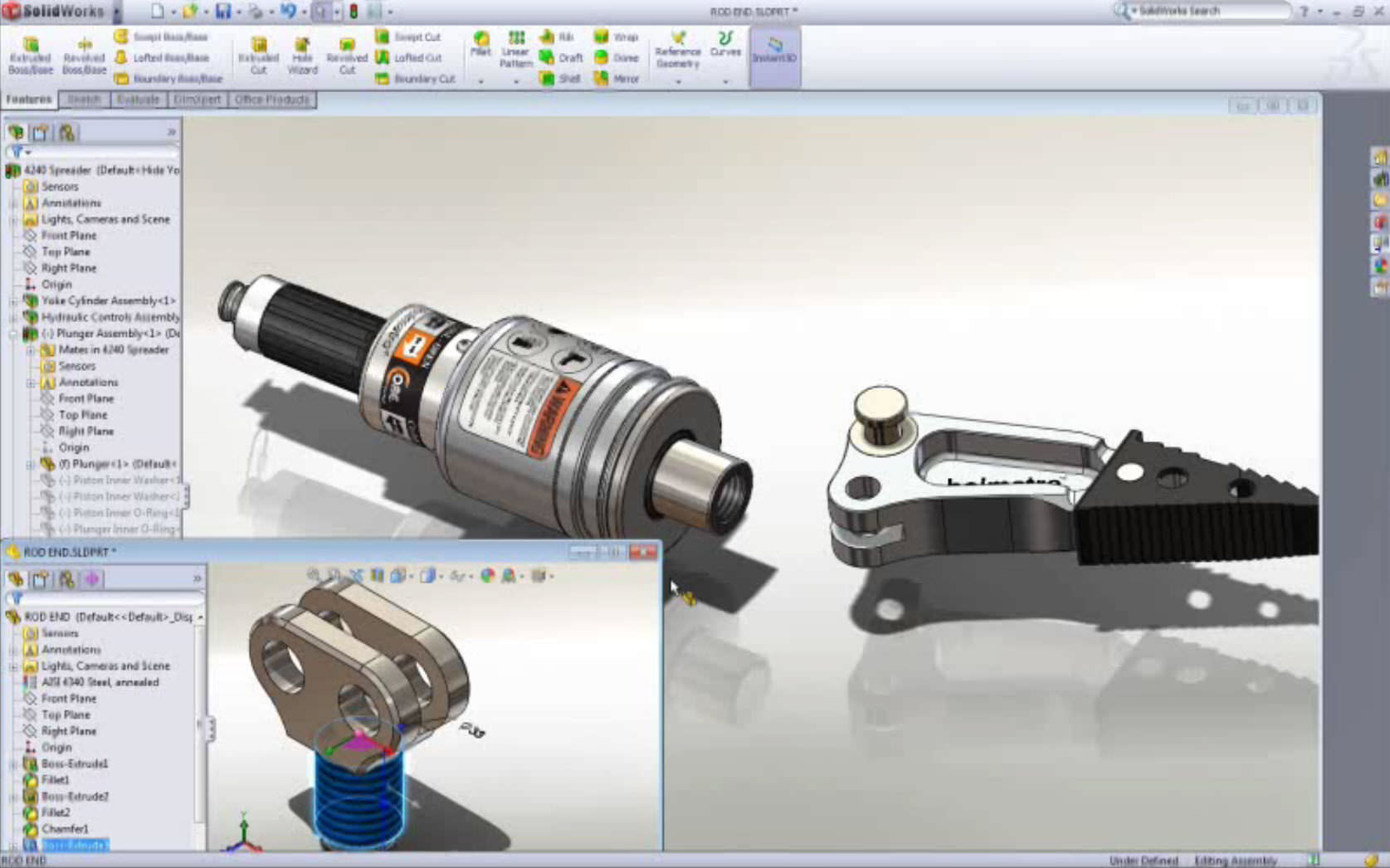Select AISI 4340 Steel material item
The height and width of the screenshot is (868, 1390).
click(100, 682)
